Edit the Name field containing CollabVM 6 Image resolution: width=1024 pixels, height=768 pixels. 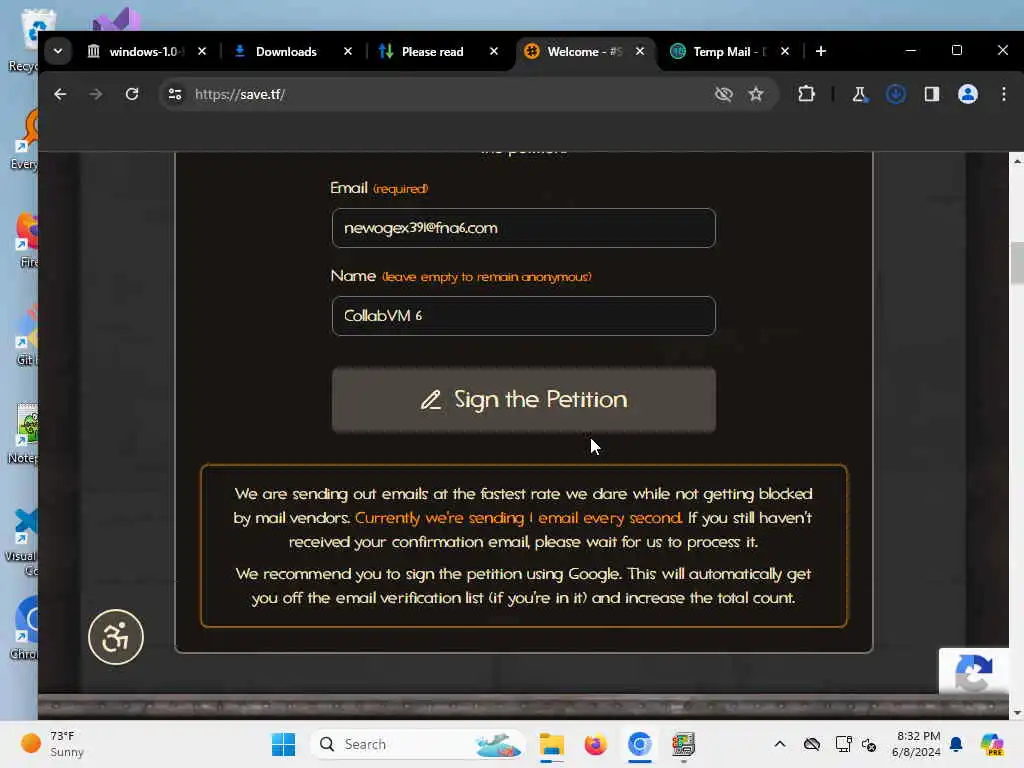524,316
